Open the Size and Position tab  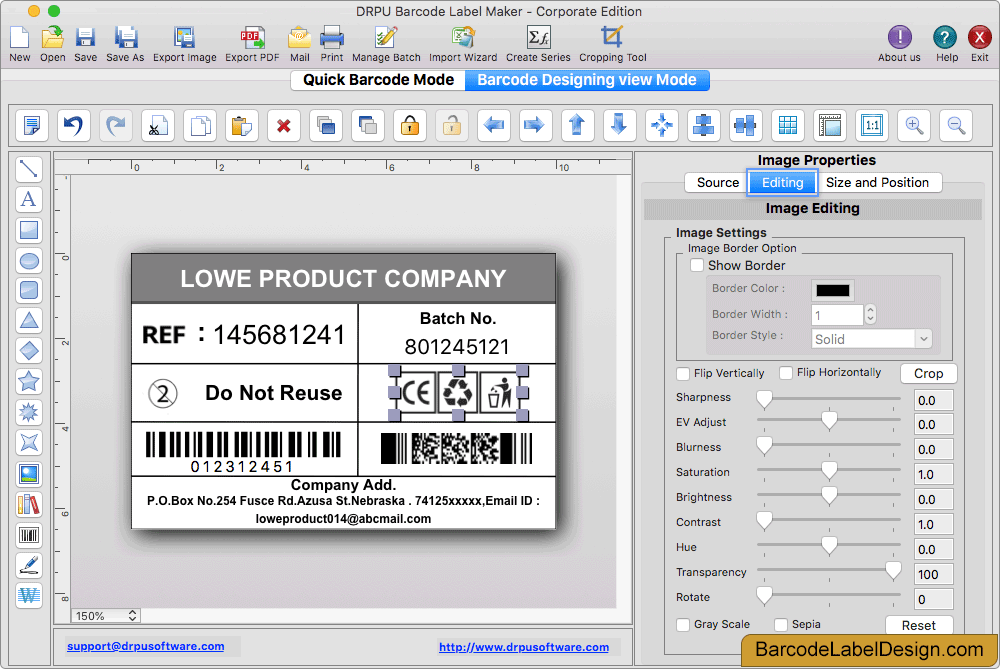(x=877, y=182)
